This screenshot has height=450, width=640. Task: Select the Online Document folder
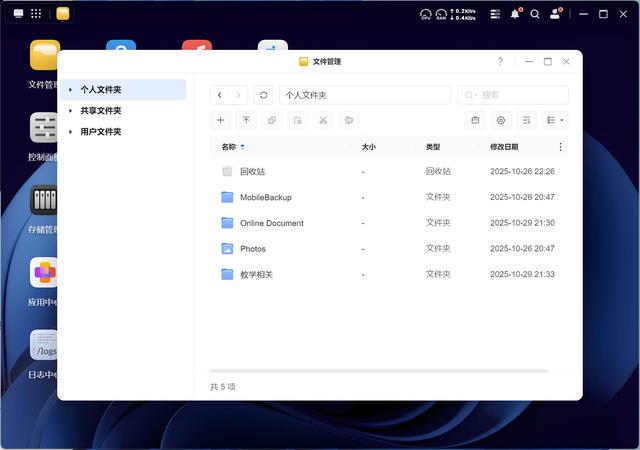pos(389,223)
